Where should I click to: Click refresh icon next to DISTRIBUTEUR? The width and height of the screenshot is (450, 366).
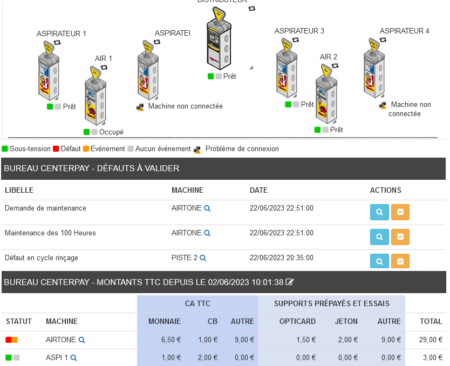click(252, 9)
